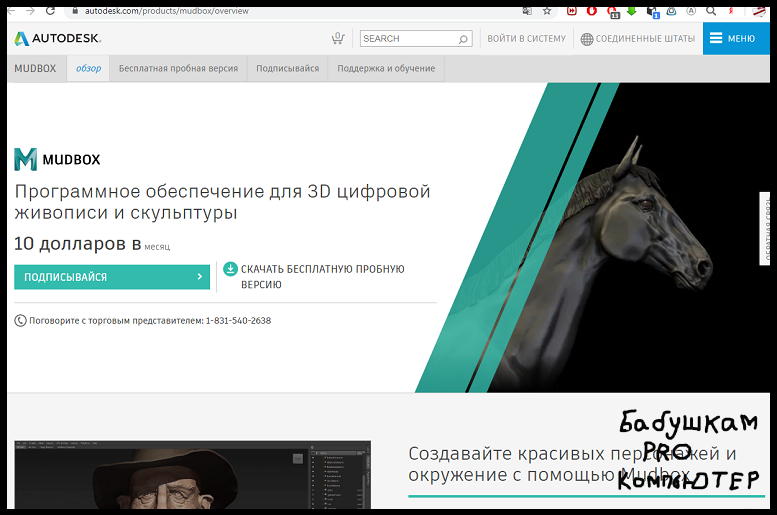Click the teal ПОДПИСЫВАЙСЯ button
Image resolution: width=777 pixels, height=515 pixels.
(112, 277)
